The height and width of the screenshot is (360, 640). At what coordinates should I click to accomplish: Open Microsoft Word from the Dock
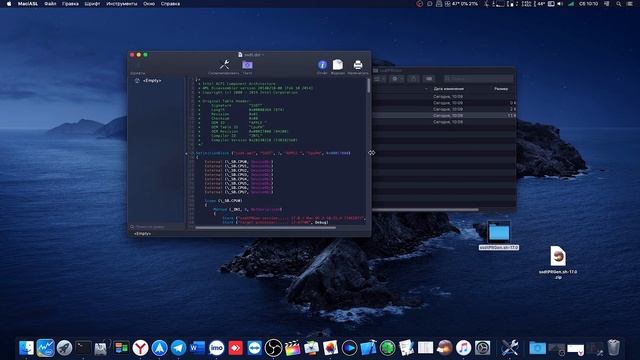[198, 348]
